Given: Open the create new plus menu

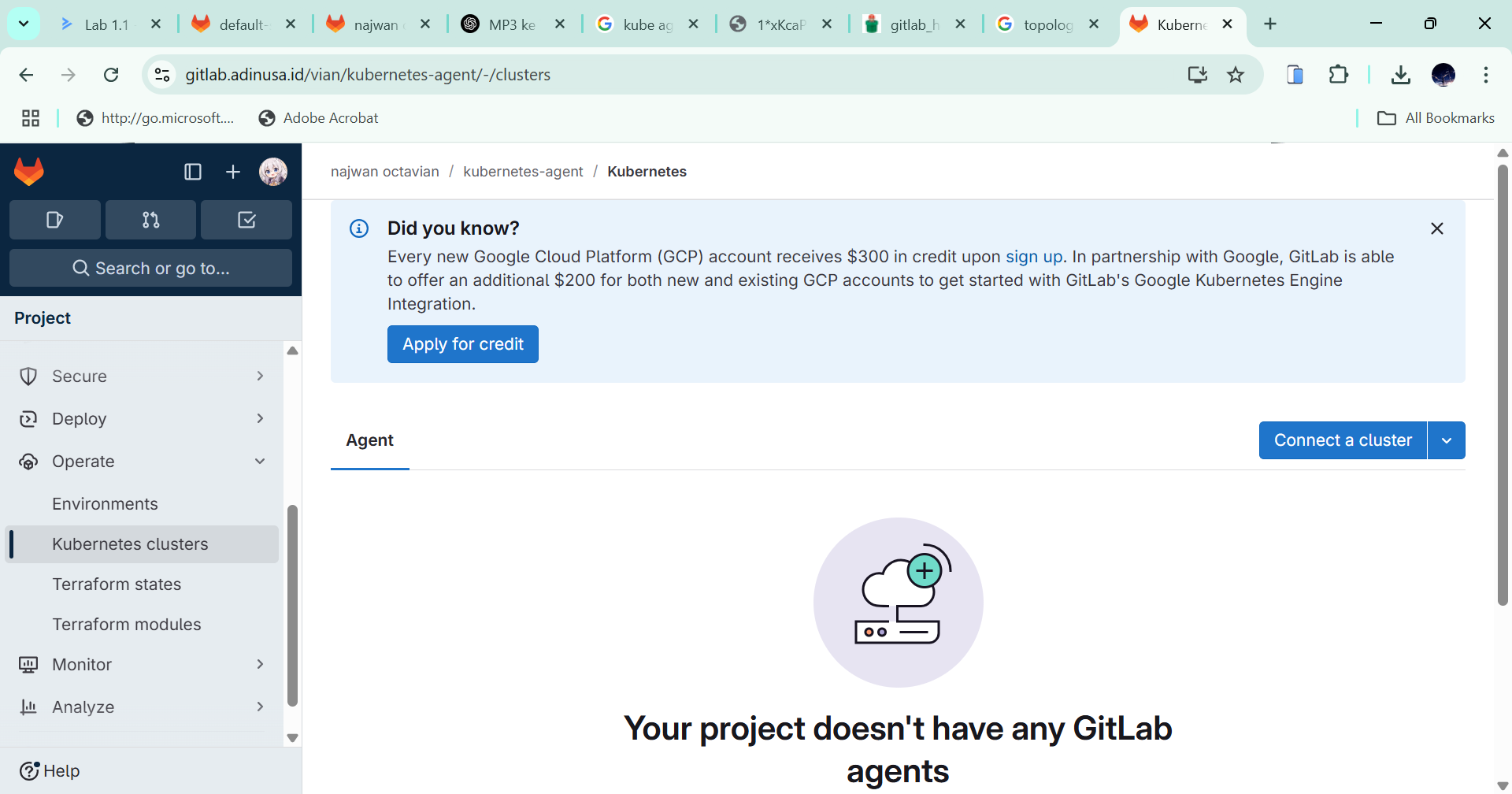Looking at the screenshot, I should pos(233,172).
